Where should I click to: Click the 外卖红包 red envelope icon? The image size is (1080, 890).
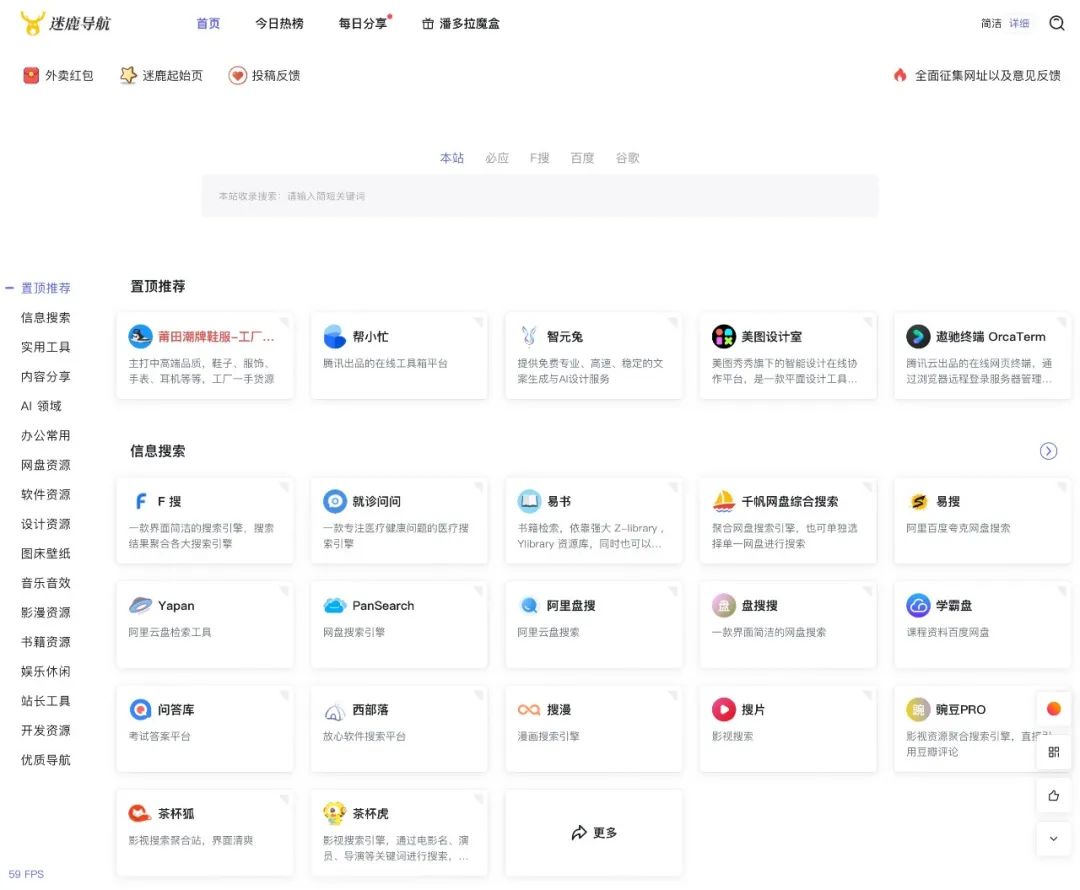31,75
